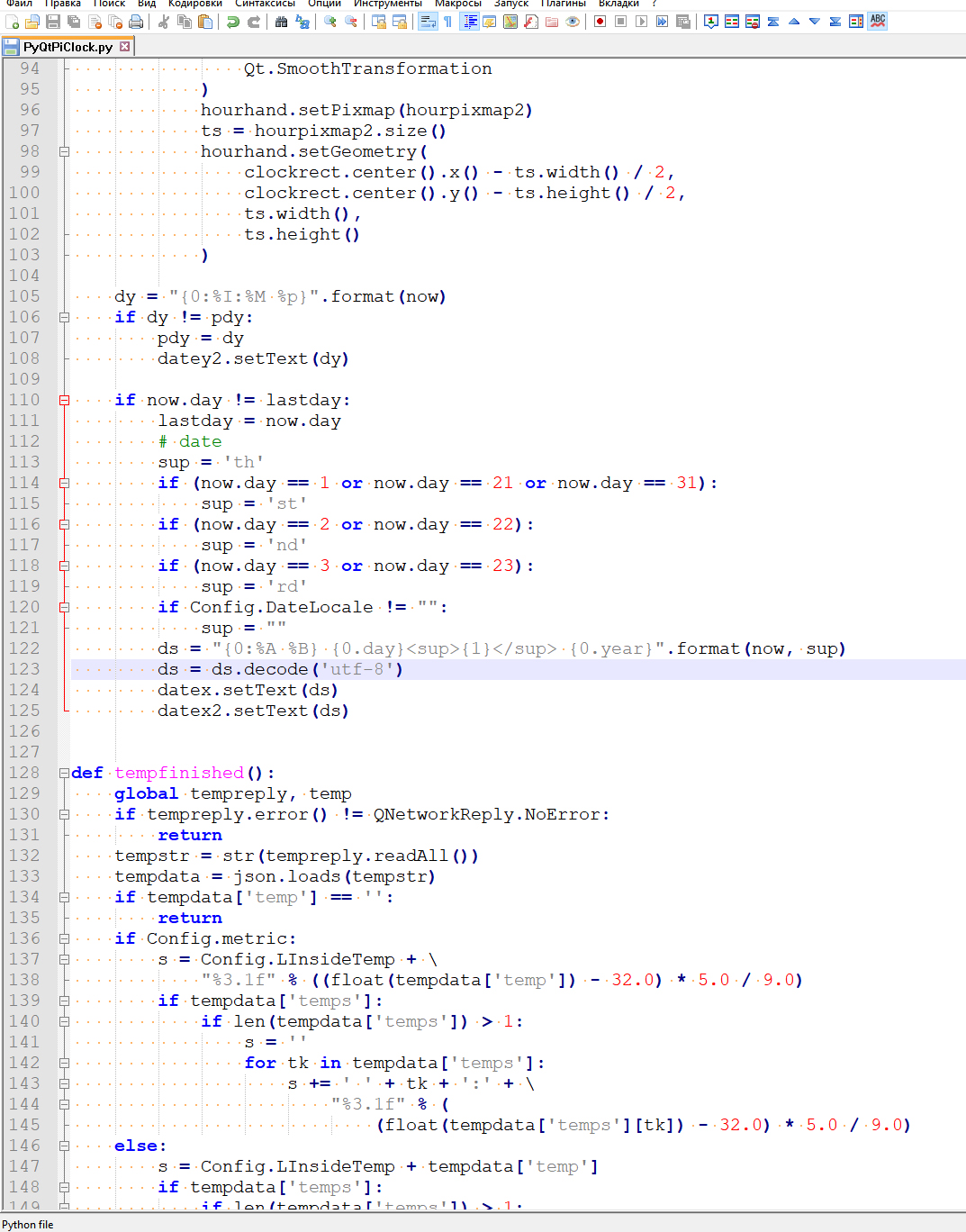This screenshot has width=966, height=1232.
Task: Click the Zoom Out magnifier icon
Action: tap(351, 22)
